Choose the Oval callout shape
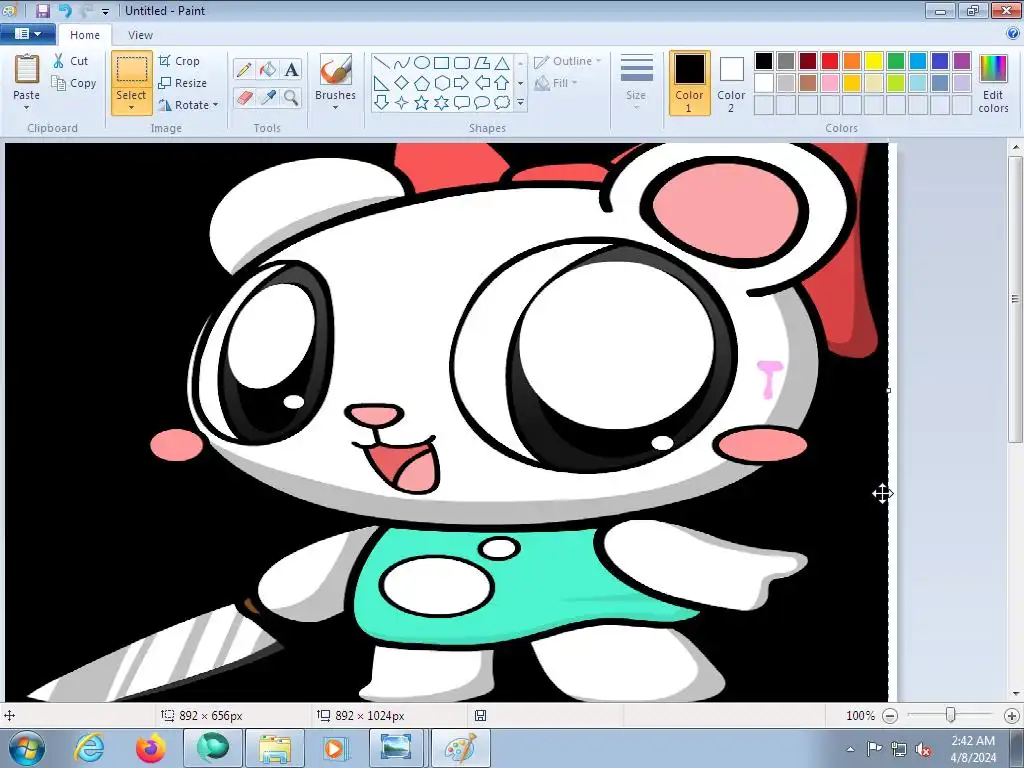 click(482, 103)
